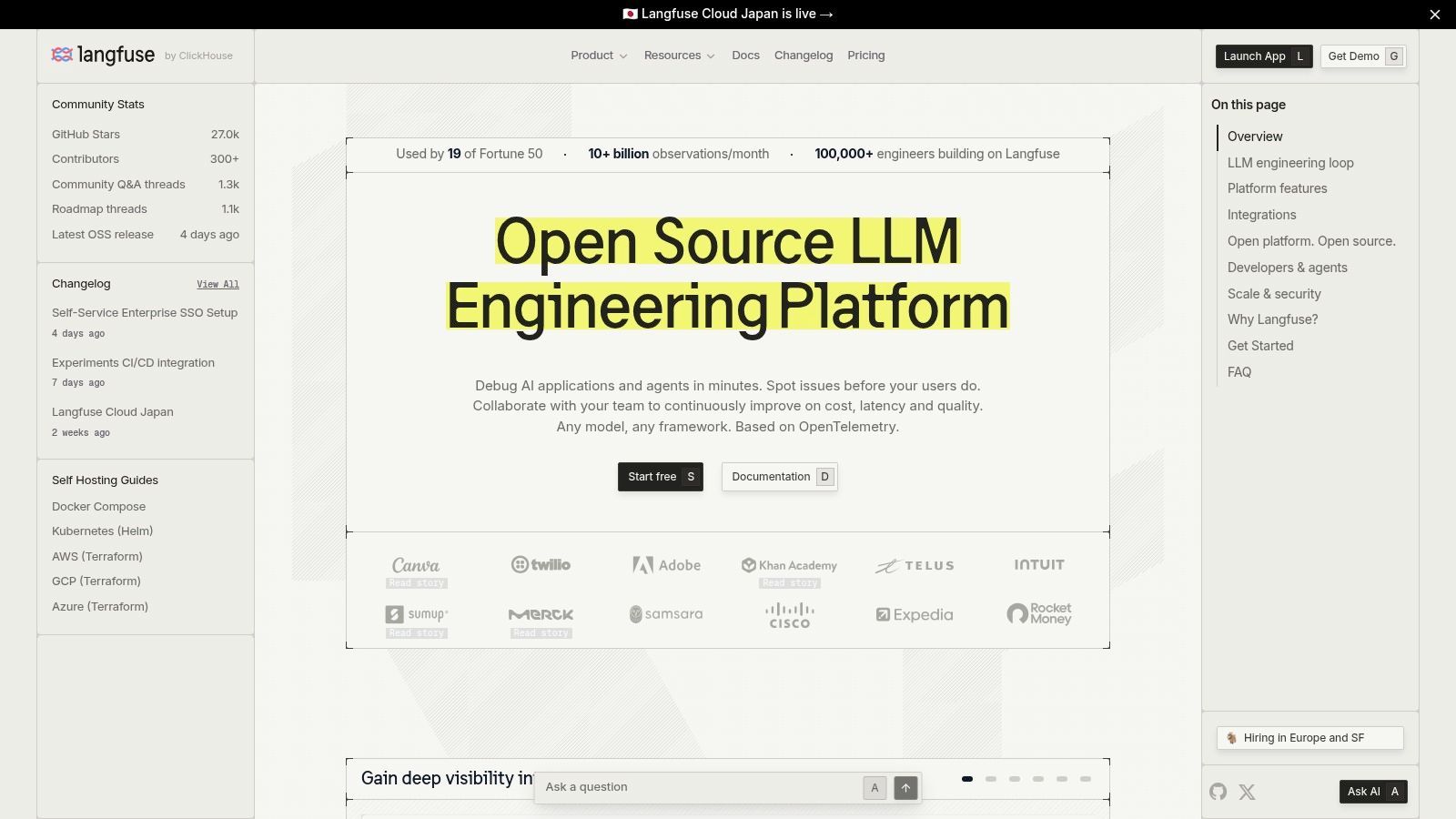Open Latest OSS release stat

pyautogui.click(x=146, y=235)
